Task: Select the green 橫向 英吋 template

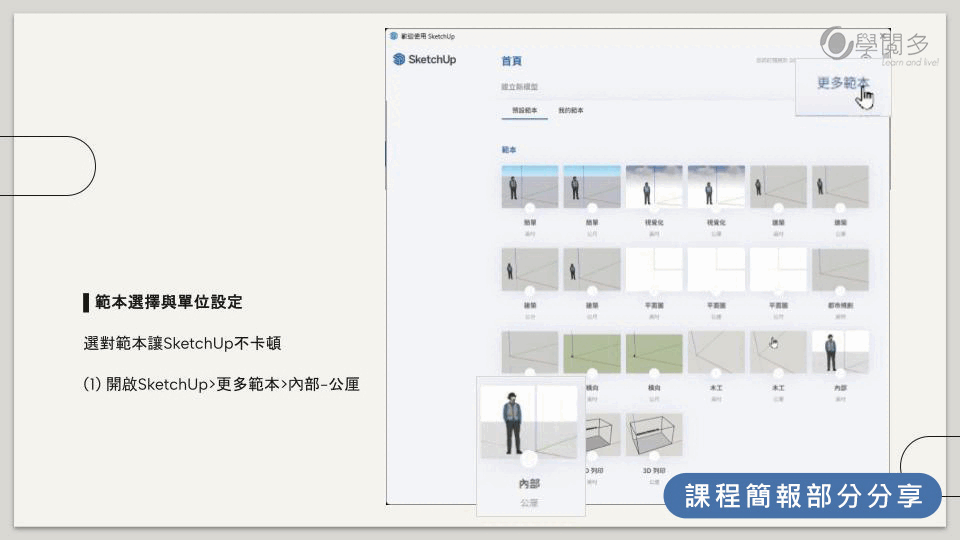Action: coord(592,352)
